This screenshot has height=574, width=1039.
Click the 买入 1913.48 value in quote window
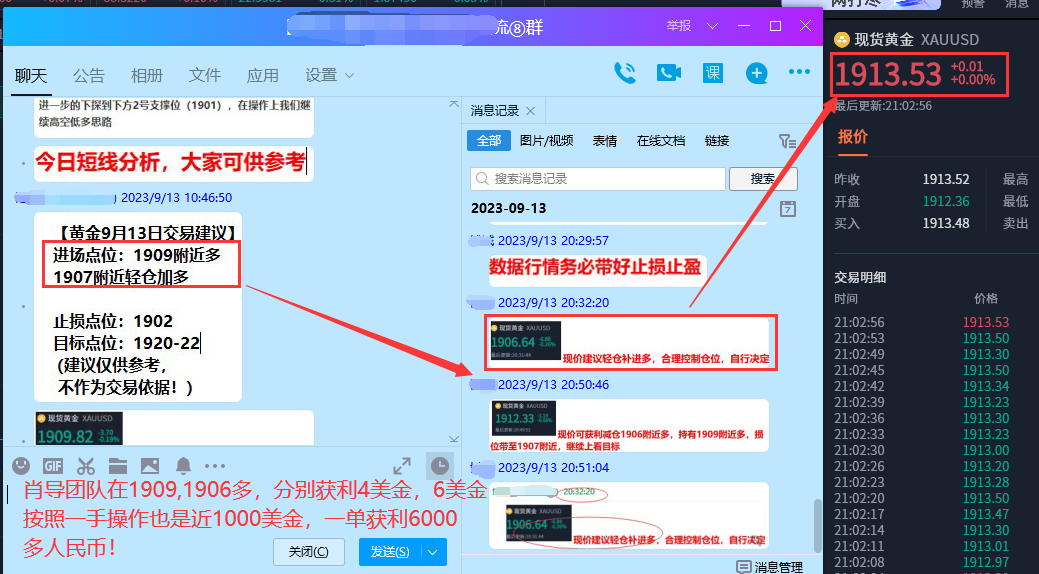[x=946, y=223]
